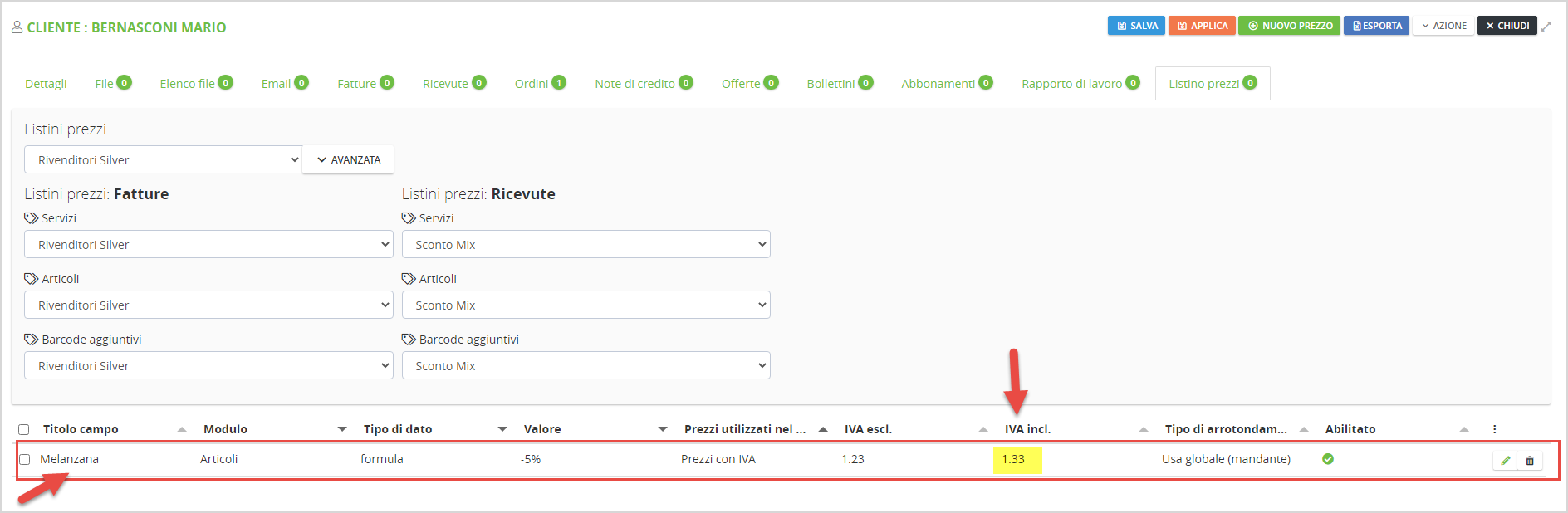Click the sort arrow of IVA escl. column
The width and height of the screenshot is (1568, 513).
click(983, 429)
